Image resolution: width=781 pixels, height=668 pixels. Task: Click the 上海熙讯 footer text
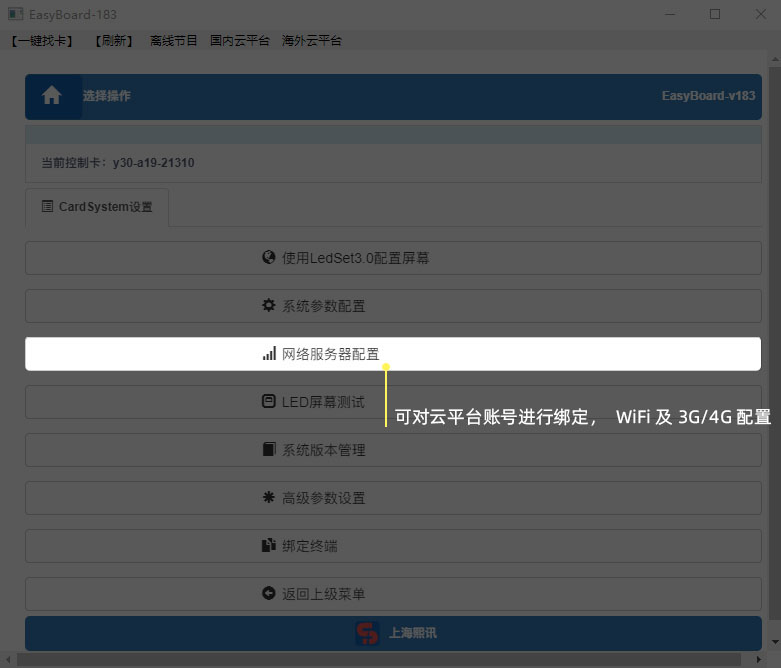tap(412, 633)
